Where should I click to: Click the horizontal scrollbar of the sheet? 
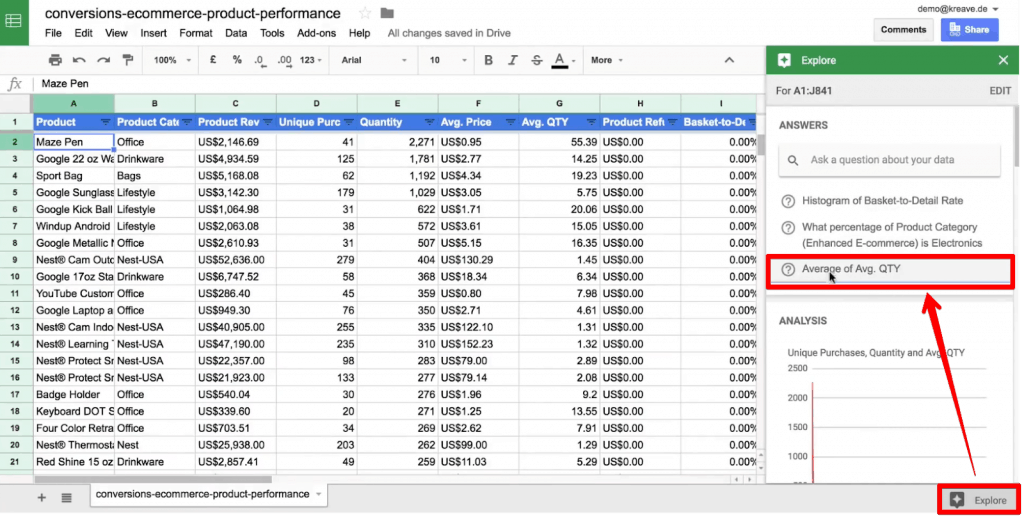(153, 479)
